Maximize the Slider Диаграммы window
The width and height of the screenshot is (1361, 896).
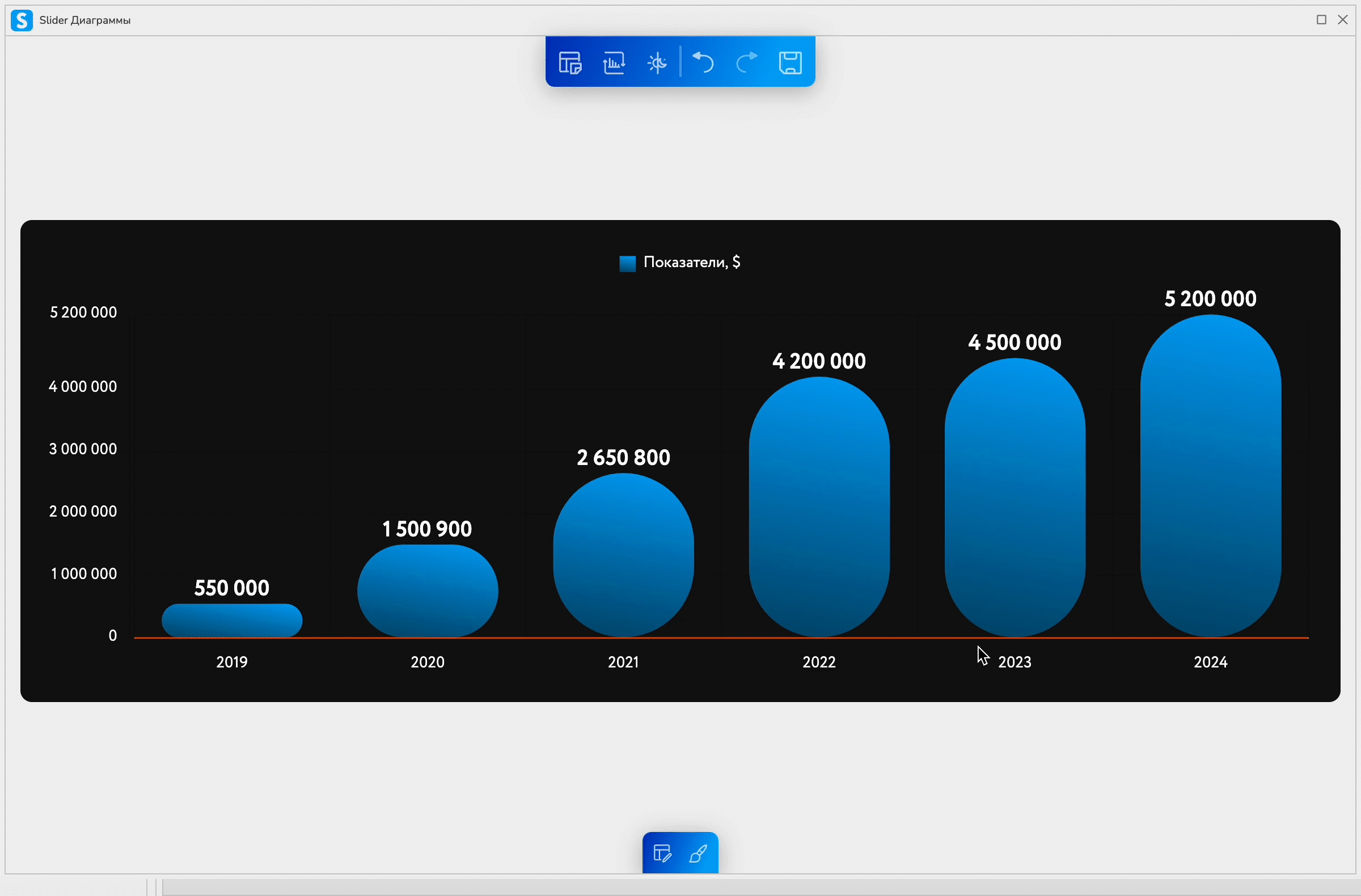point(1321,20)
